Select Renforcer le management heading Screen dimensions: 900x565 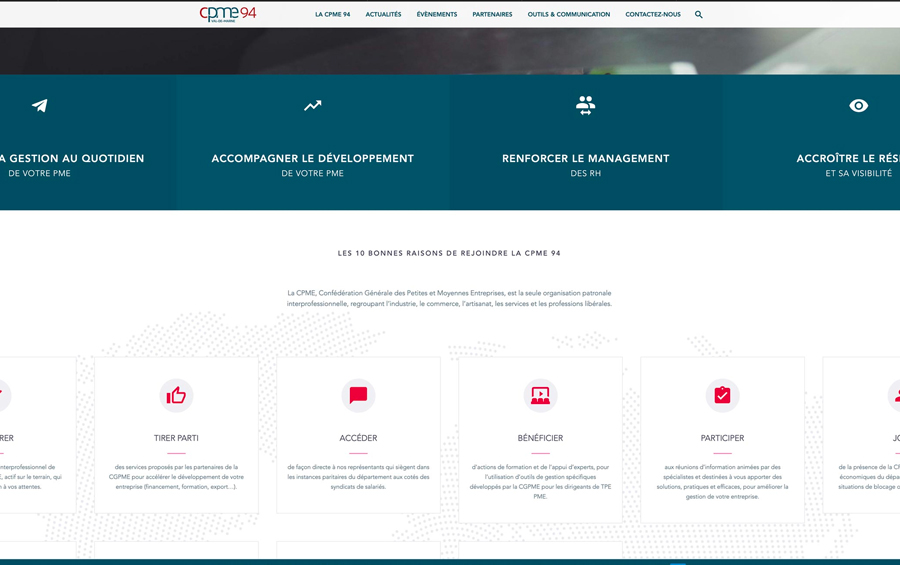tap(585, 158)
